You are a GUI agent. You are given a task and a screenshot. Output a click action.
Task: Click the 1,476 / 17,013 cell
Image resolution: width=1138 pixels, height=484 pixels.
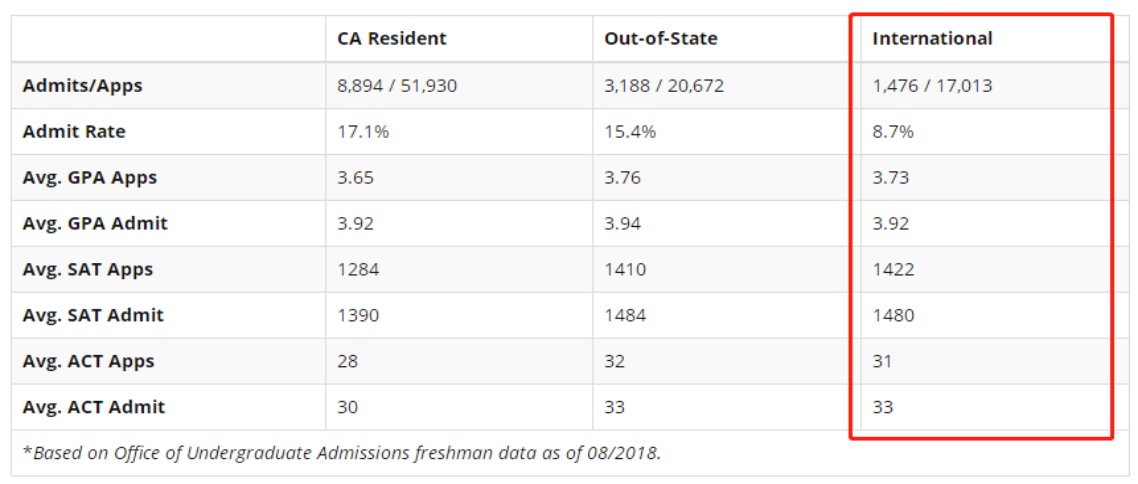932,86
